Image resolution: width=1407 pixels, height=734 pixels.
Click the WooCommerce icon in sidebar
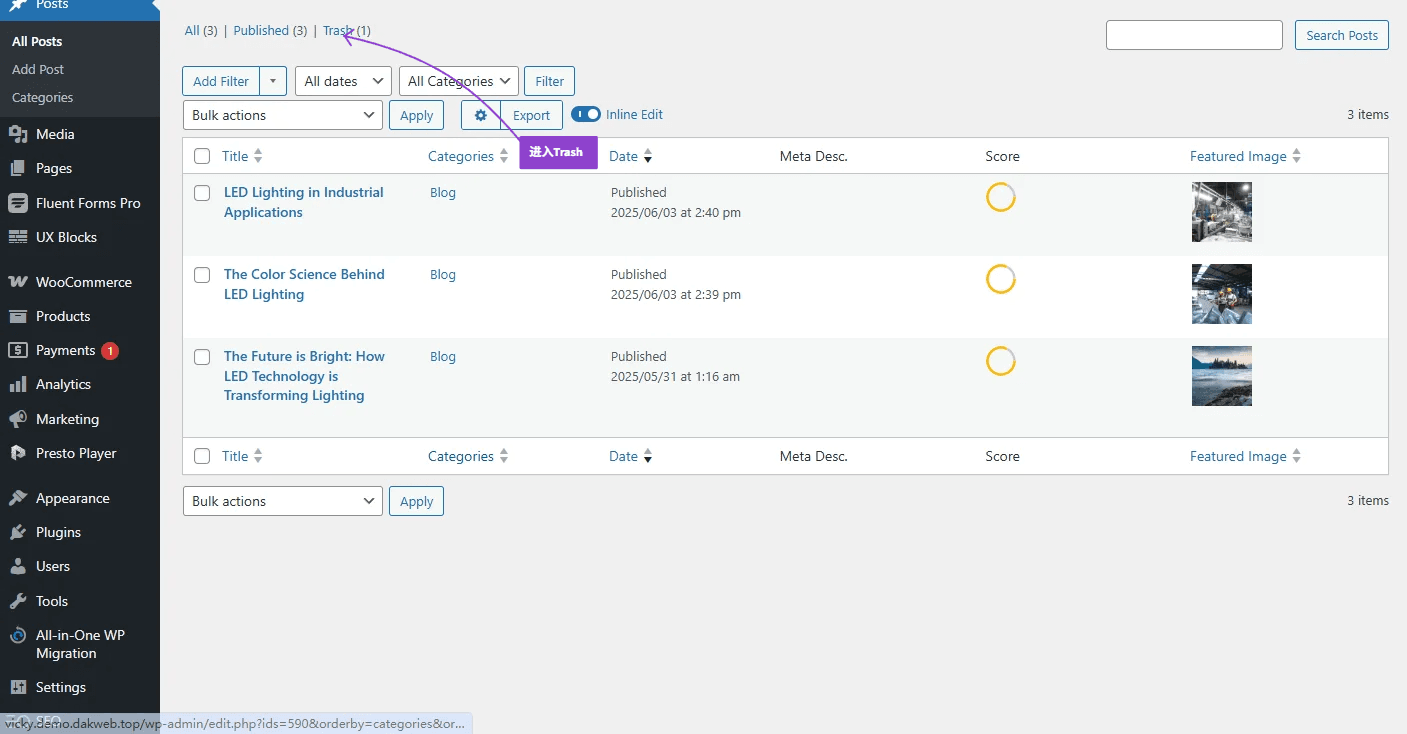(18, 282)
